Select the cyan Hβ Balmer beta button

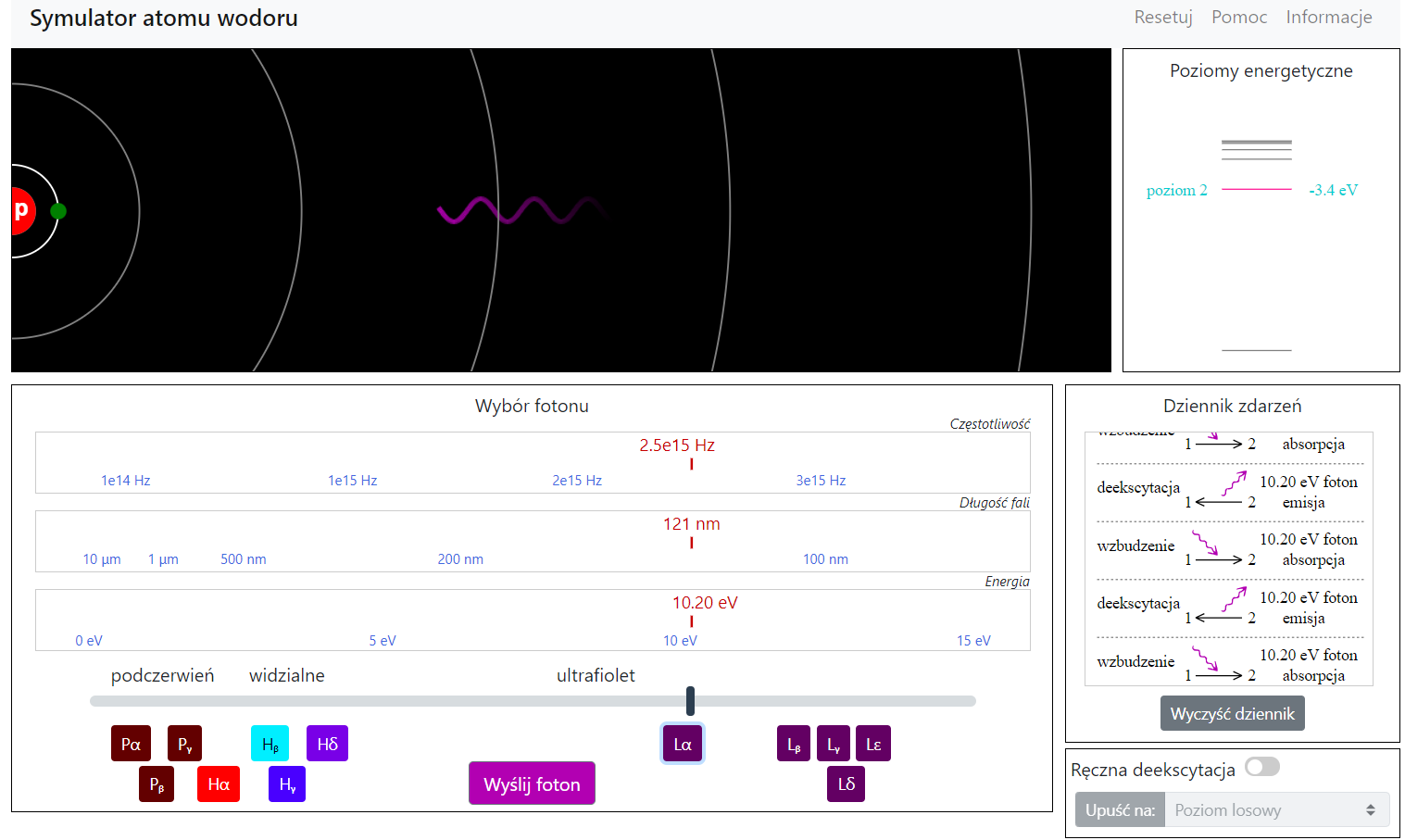click(270, 744)
